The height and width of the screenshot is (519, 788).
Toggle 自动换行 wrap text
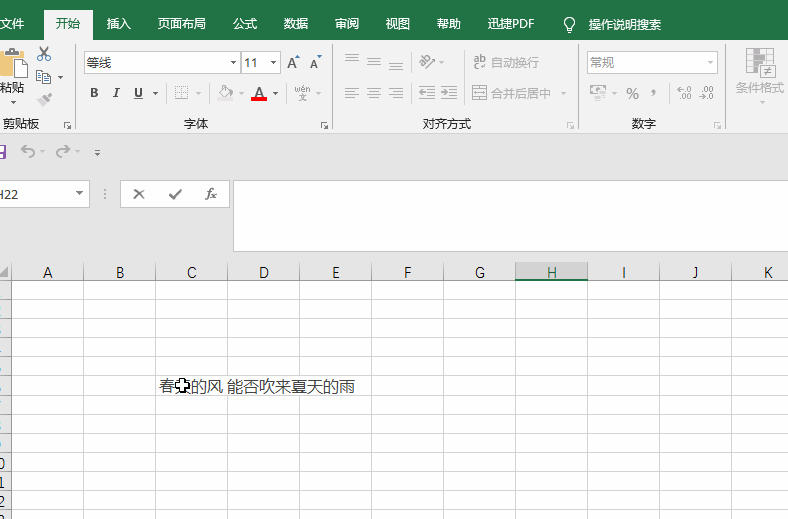coord(506,62)
